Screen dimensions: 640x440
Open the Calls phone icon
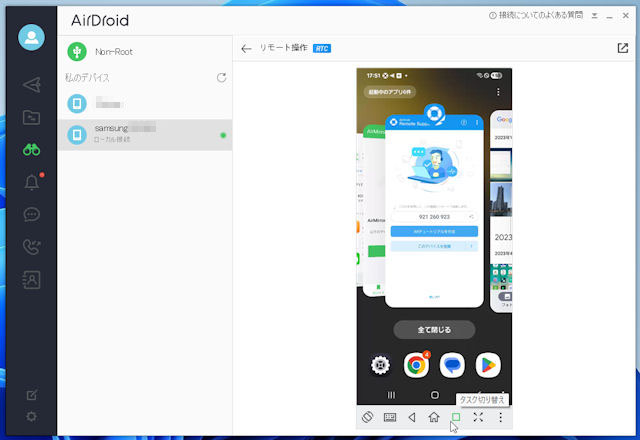point(31,247)
